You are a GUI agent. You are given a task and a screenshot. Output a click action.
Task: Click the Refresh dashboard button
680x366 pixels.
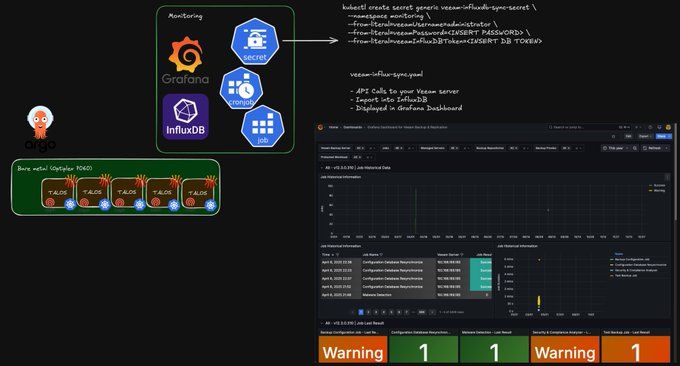tap(652, 148)
